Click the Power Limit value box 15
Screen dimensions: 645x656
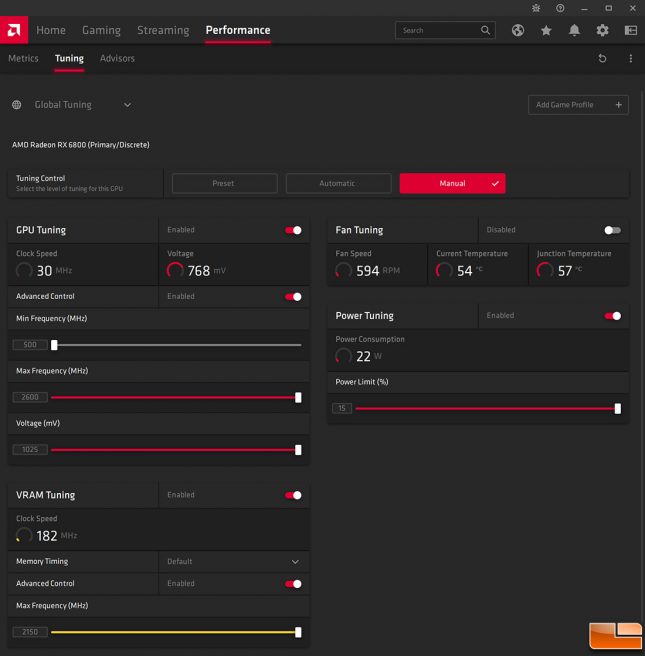[x=342, y=408]
